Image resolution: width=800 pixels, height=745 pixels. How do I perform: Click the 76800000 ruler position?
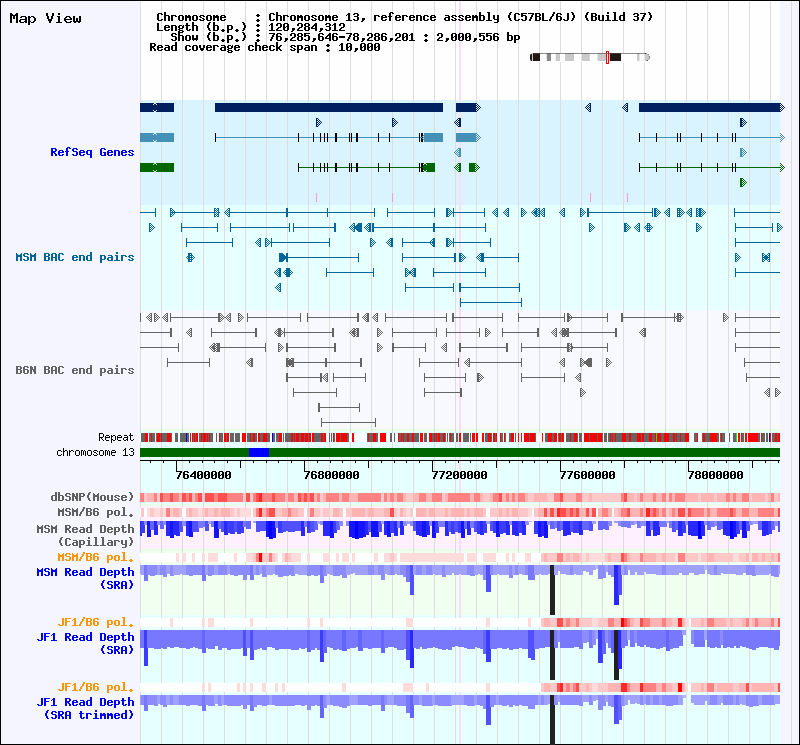(331, 475)
